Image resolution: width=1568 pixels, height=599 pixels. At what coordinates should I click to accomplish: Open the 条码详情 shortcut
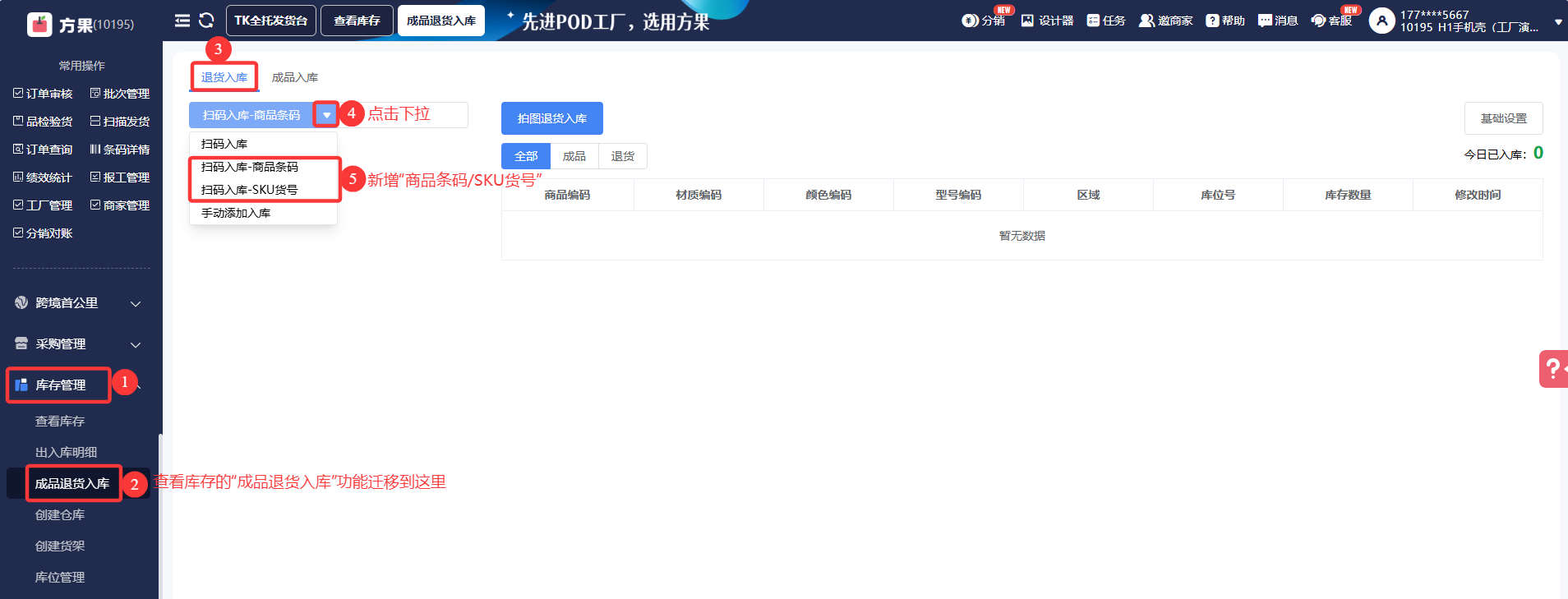[120, 150]
